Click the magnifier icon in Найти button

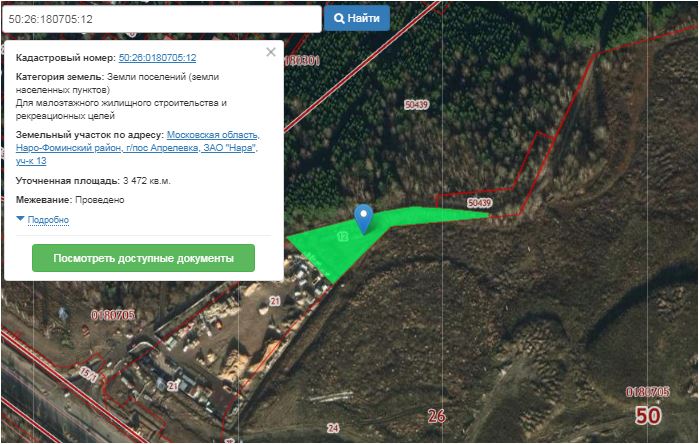[339, 18]
